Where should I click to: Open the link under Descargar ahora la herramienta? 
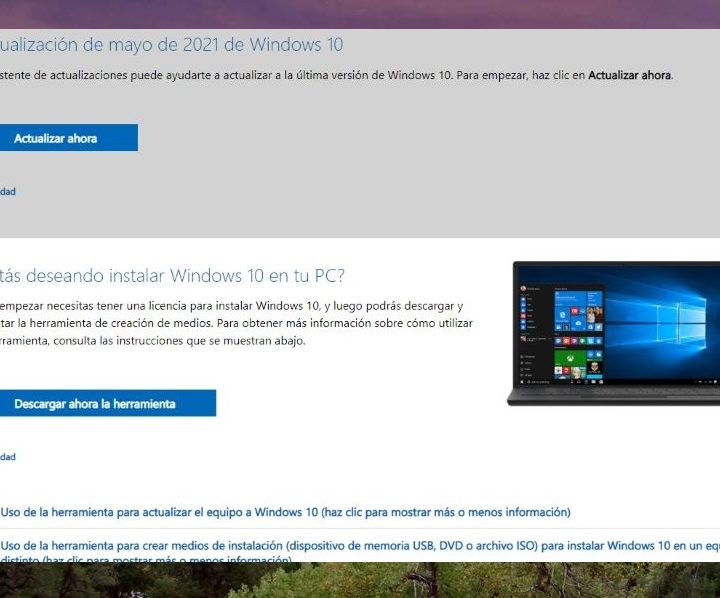8,457
